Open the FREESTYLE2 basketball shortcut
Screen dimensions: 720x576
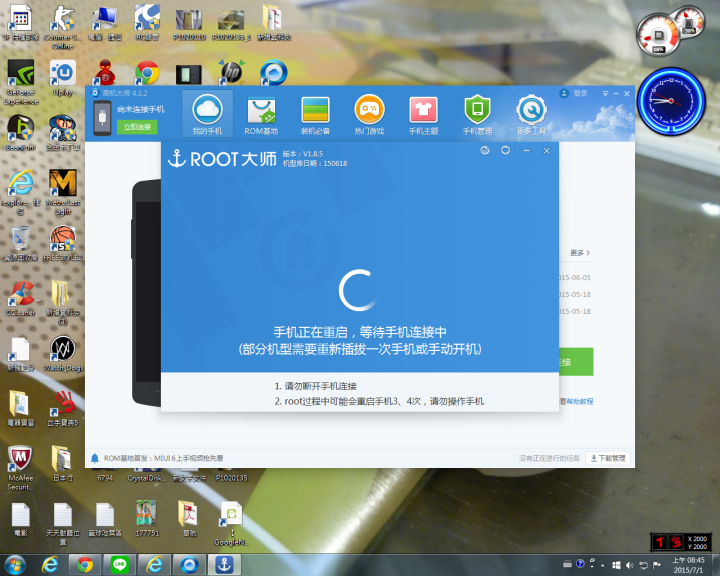(x=63, y=243)
